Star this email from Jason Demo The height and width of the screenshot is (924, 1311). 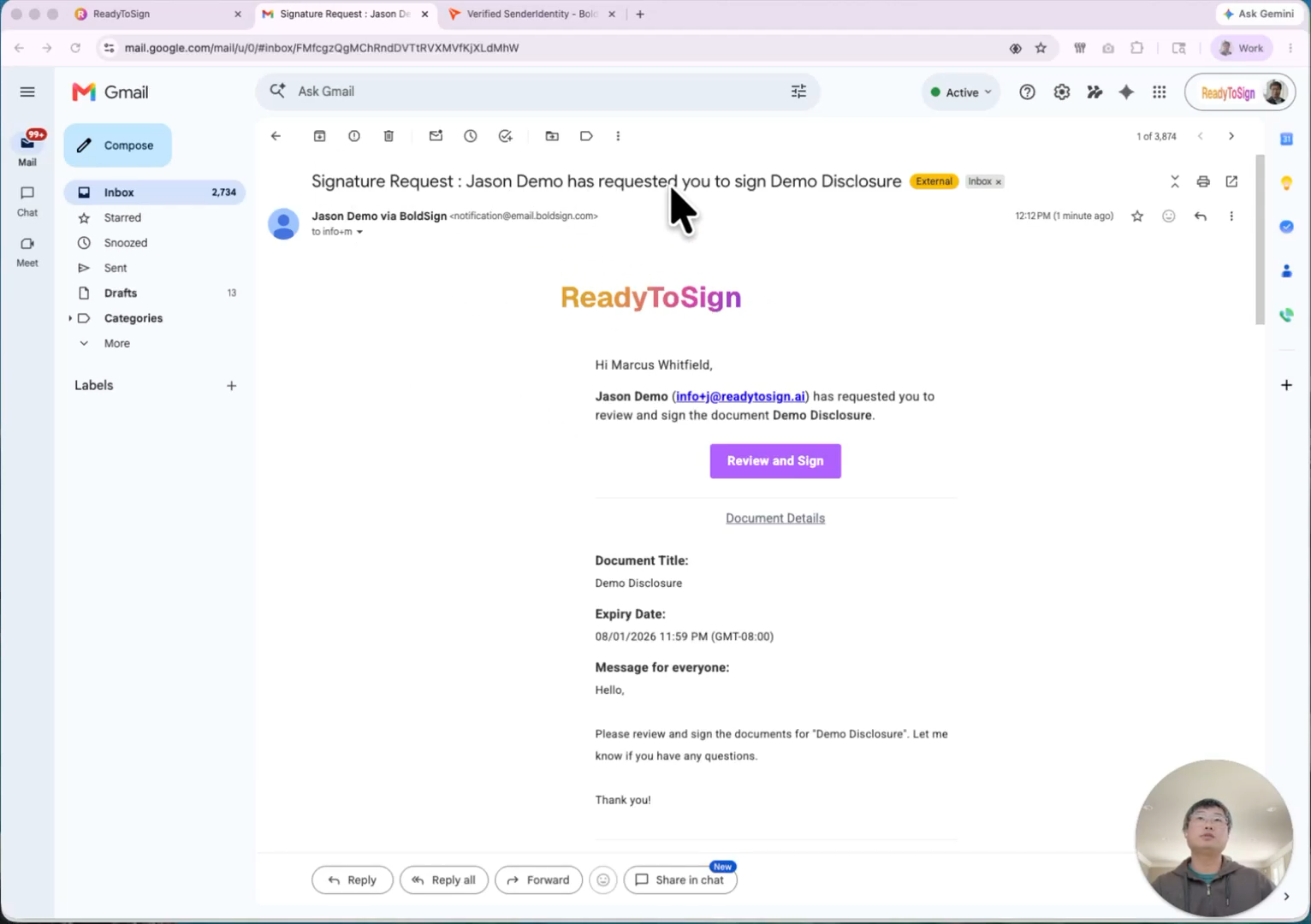pyautogui.click(x=1137, y=216)
